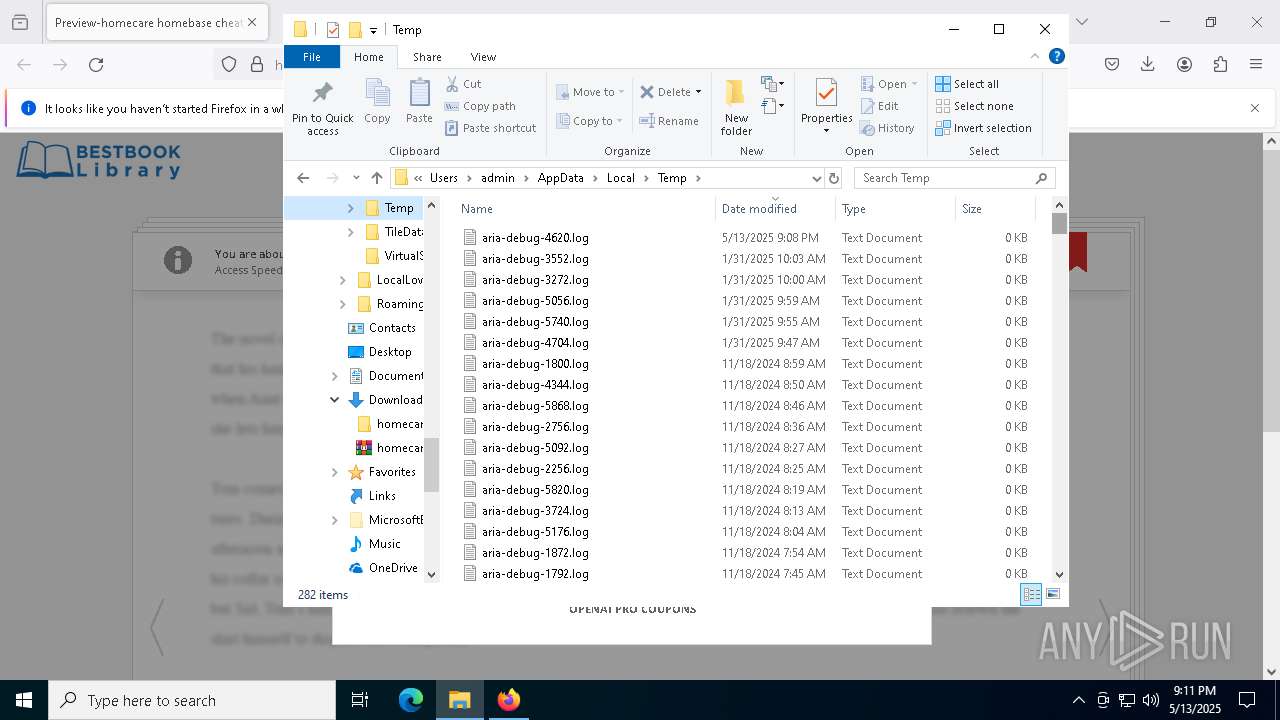Refresh the Temp folder view
This screenshot has width=1280, height=720.
tap(834, 178)
